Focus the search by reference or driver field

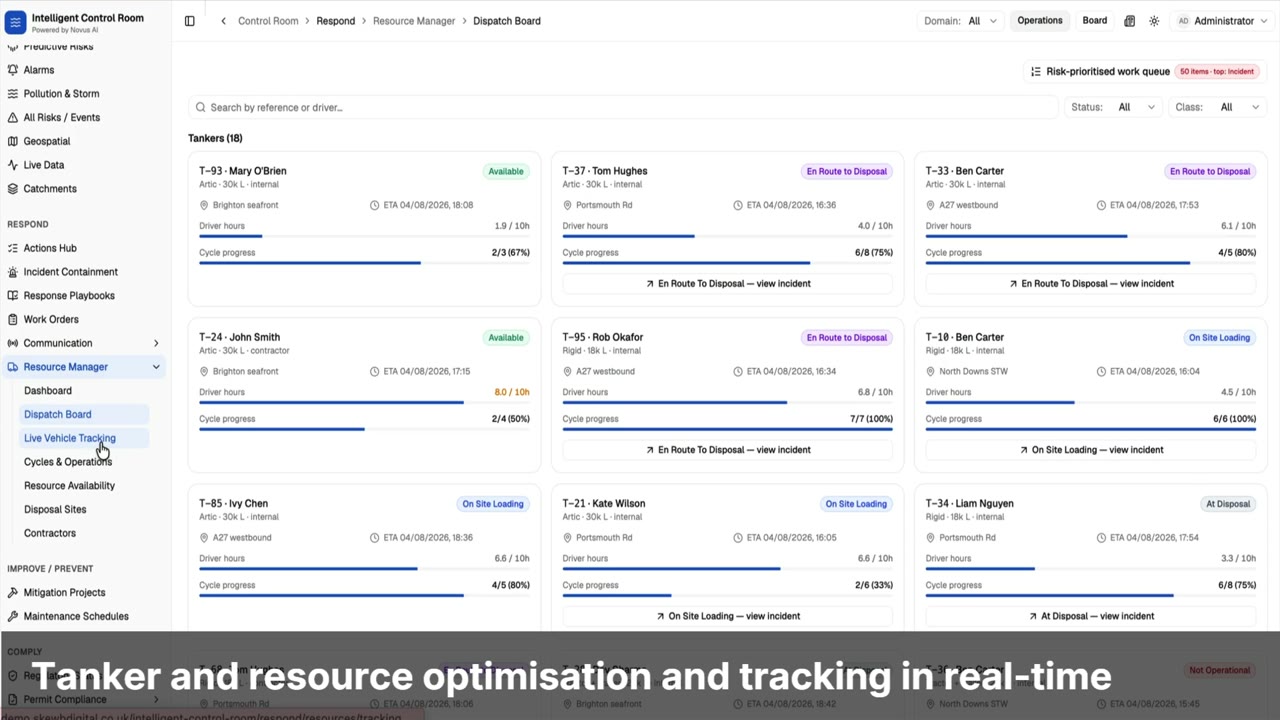(x=623, y=107)
